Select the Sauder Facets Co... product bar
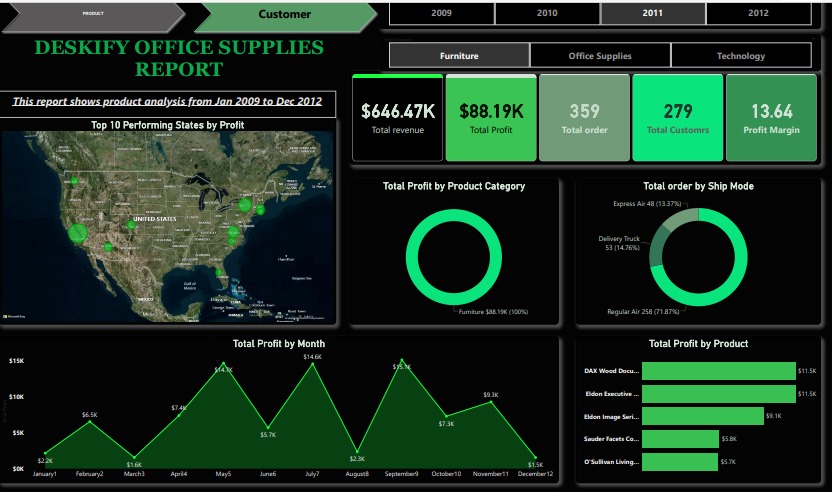 (680, 439)
